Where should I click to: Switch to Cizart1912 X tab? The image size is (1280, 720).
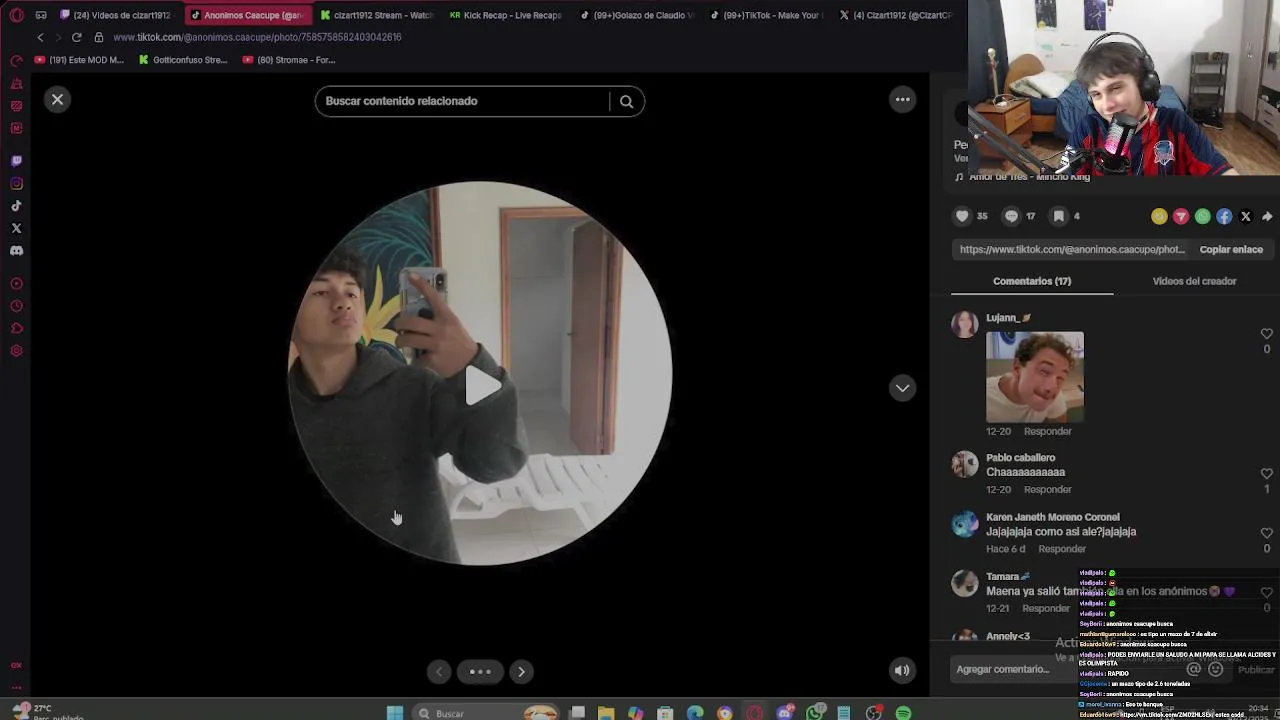(x=896, y=15)
